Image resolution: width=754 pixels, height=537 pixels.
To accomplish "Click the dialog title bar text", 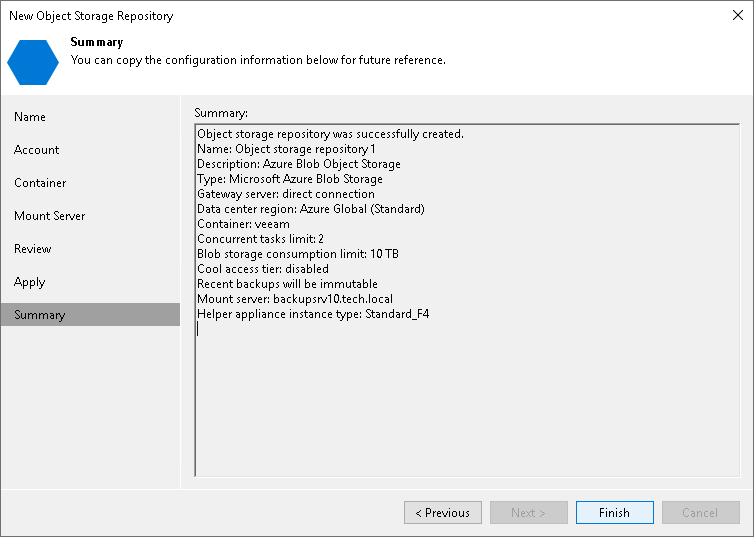I will point(91,16).
